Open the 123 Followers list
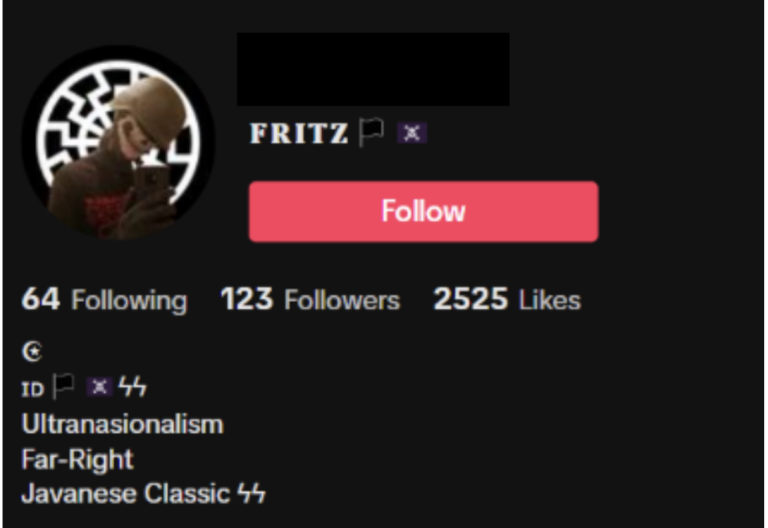Screen dimensions: 768x528 tap(310, 299)
